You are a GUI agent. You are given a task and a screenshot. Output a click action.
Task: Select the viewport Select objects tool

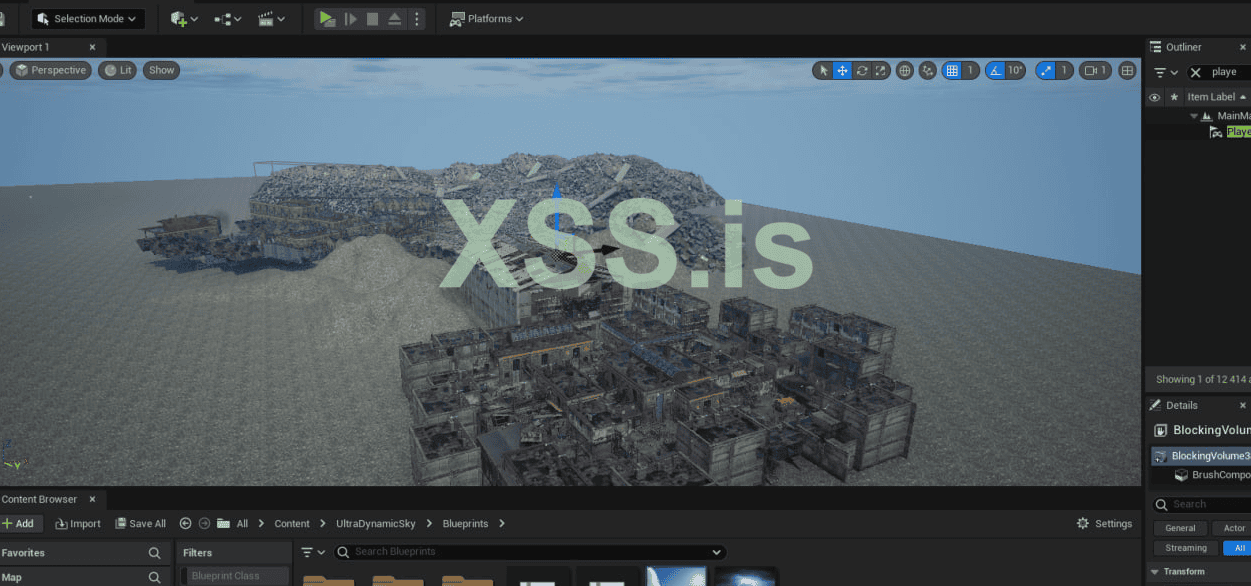tap(823, 70)
